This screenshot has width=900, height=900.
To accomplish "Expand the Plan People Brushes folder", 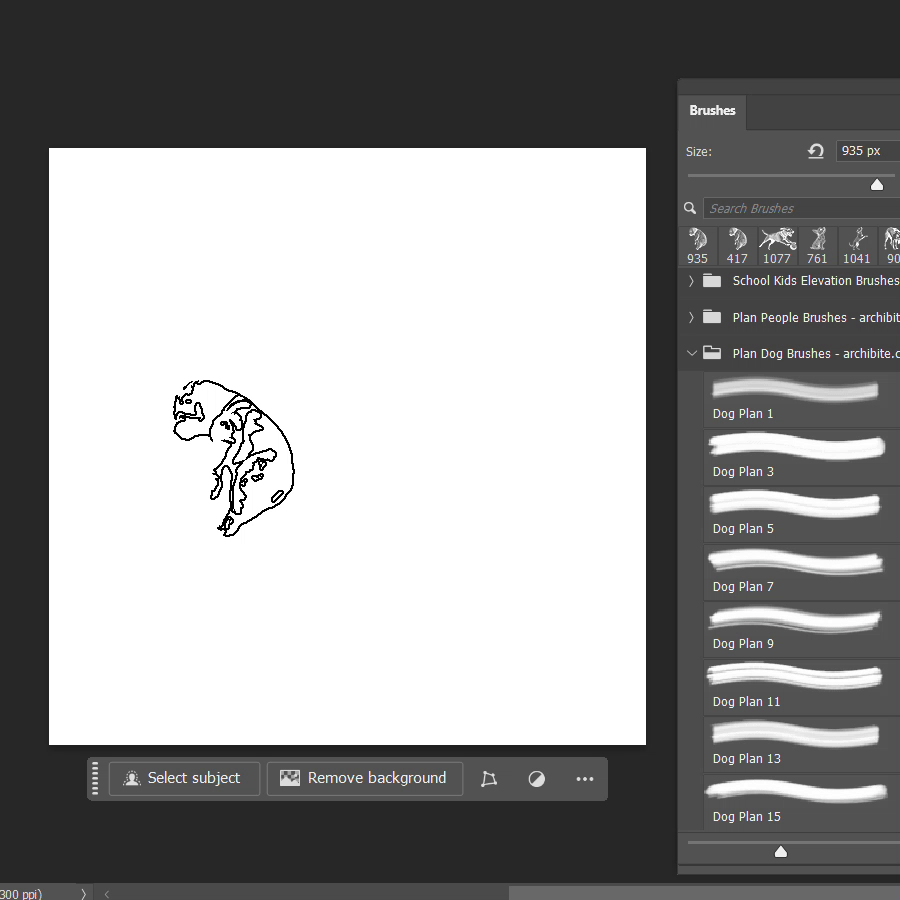I will coord(691,317).
